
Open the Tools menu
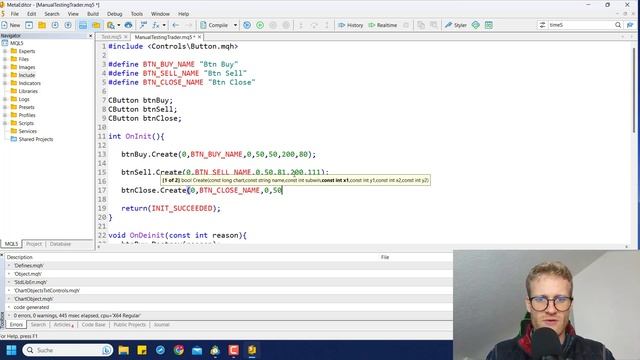click(x=137, y=14)
